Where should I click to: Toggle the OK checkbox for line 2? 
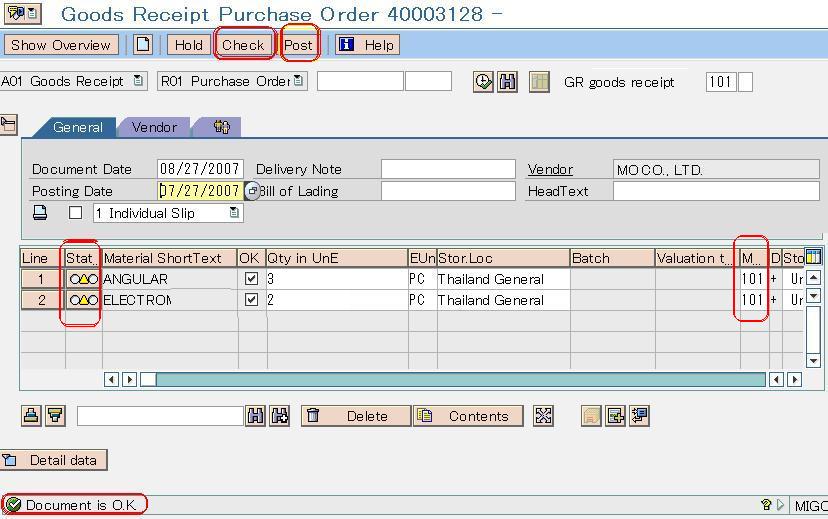[251, 299]
